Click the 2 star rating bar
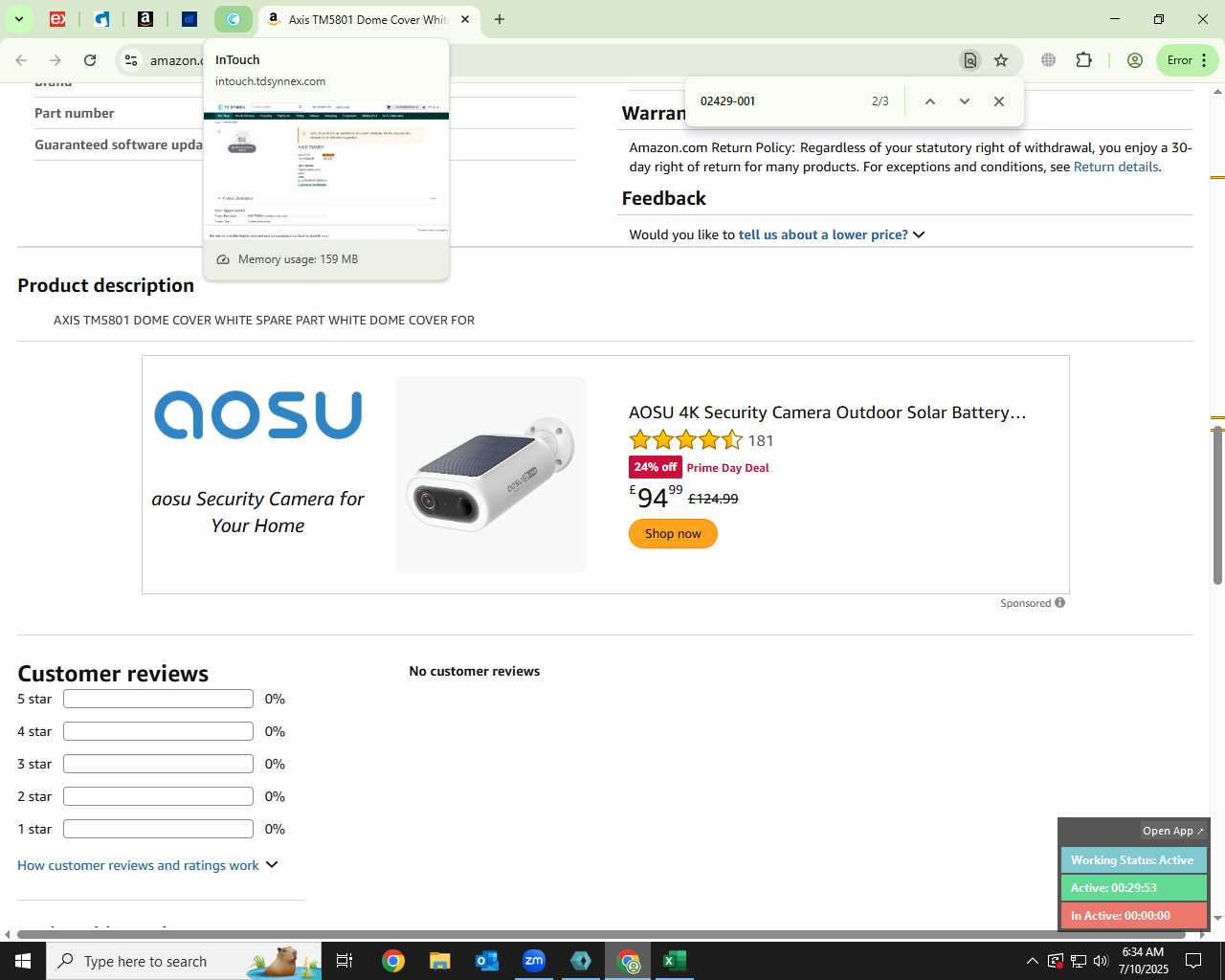 click(158, 796)
